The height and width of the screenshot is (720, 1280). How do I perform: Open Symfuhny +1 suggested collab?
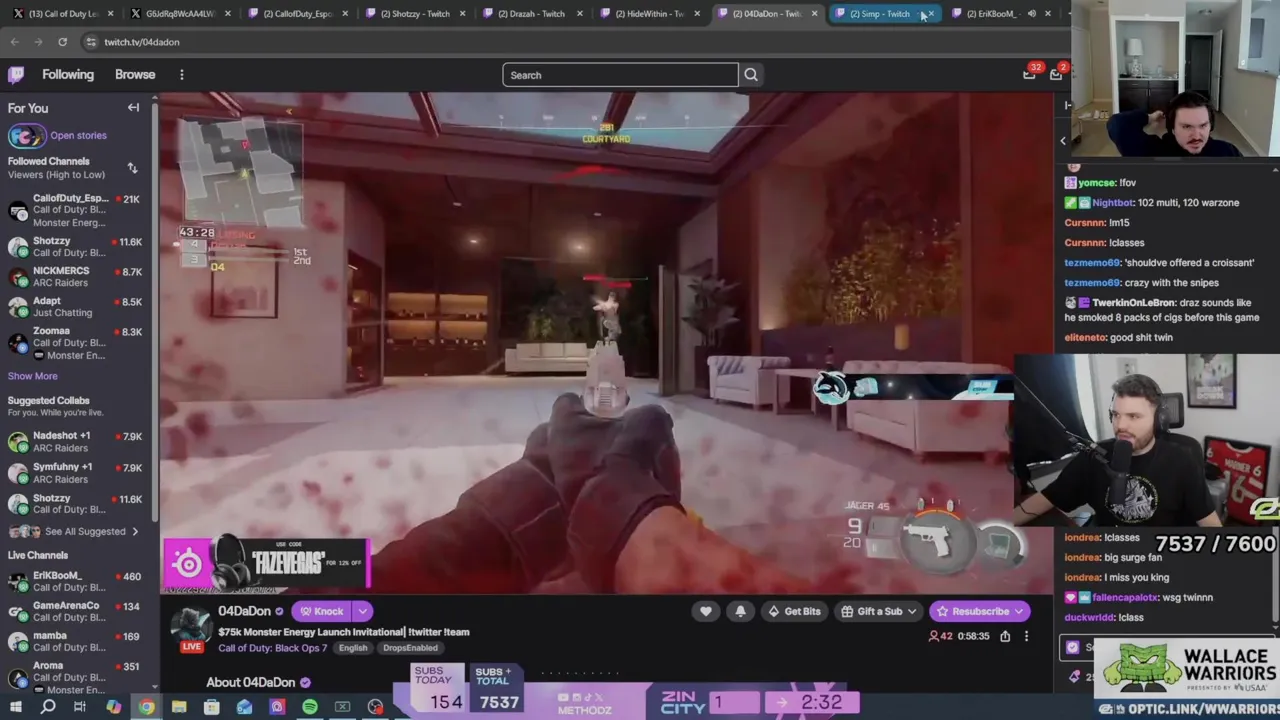click(x=76, y=473)
